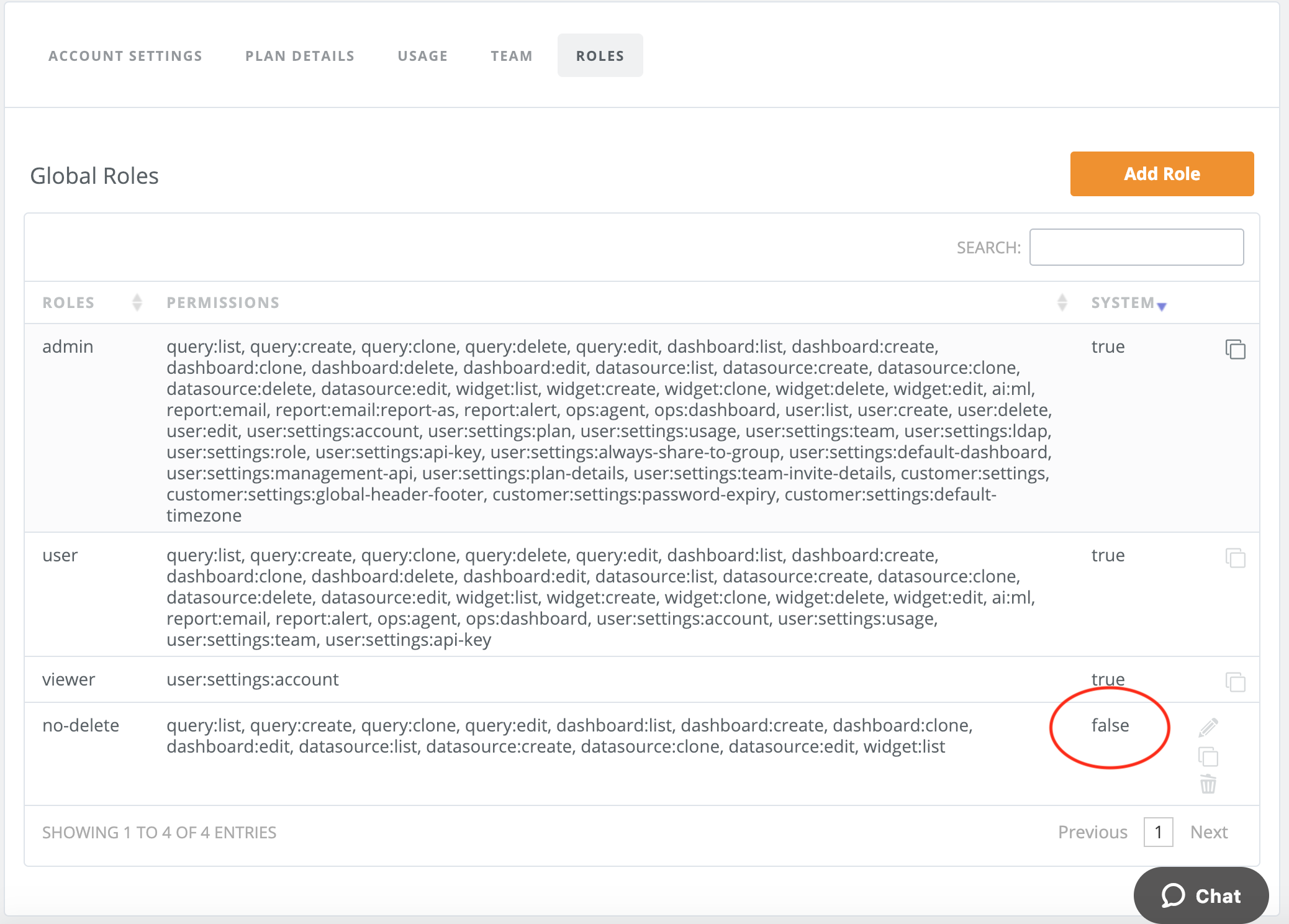
Task: Clone the viewer role via copy icon
Action: tap(1235, 682)
